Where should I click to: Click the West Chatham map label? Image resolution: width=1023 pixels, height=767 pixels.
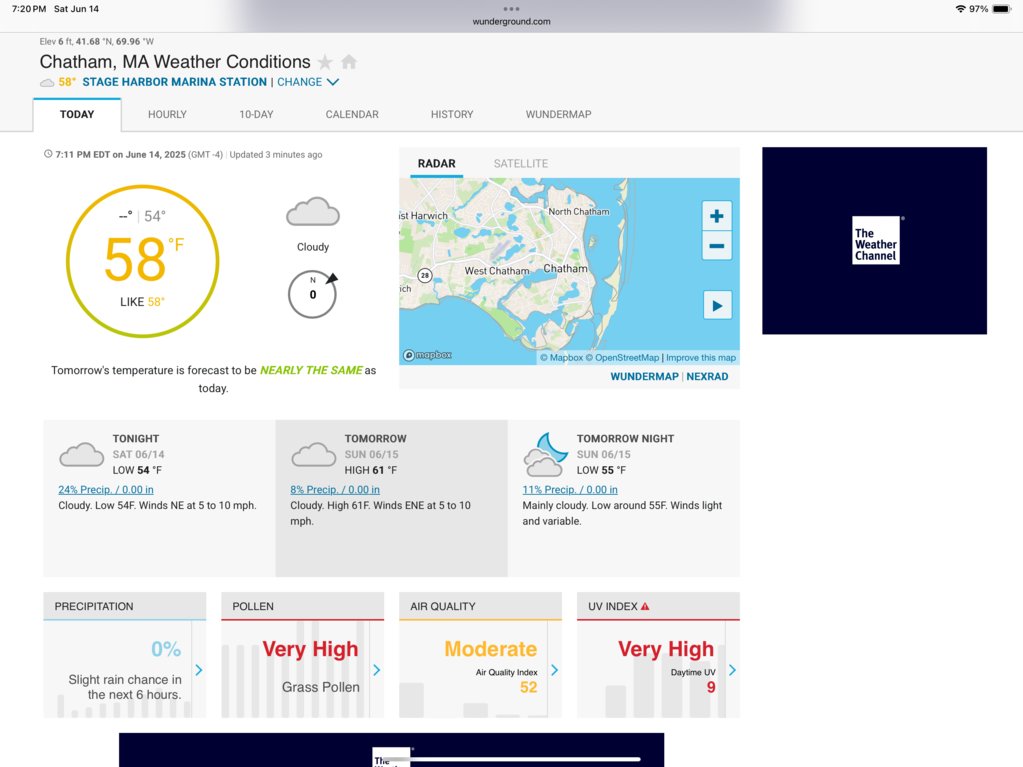coord(496,271)
